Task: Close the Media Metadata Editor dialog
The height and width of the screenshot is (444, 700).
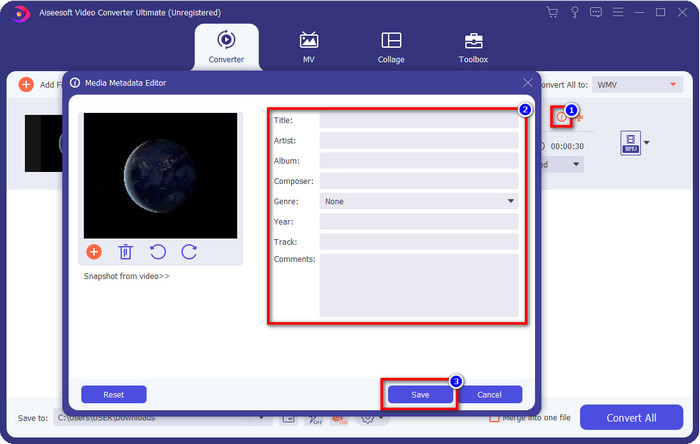Action: [x=528, y=81]
